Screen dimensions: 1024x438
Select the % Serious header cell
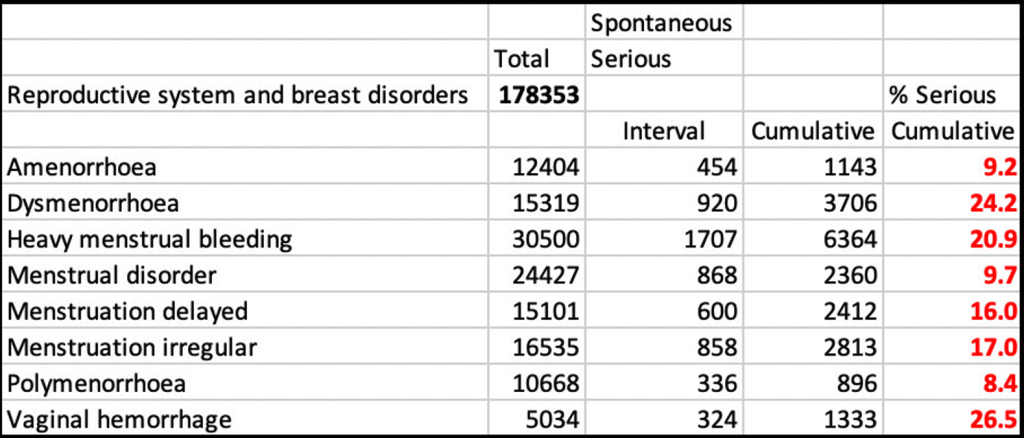(944, 96)
